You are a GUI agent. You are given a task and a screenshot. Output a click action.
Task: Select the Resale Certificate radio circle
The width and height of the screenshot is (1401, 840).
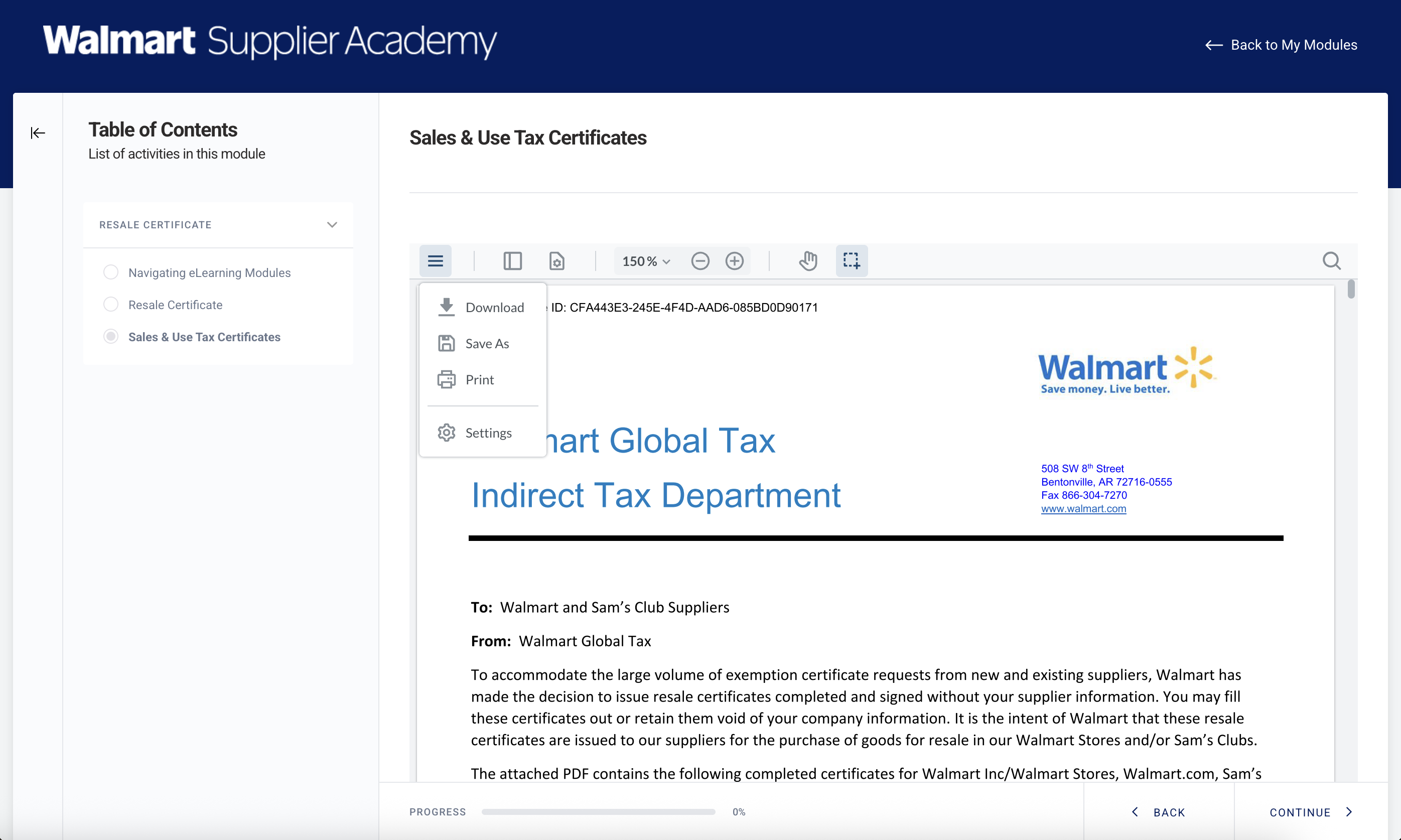click(x=111, y=305)
